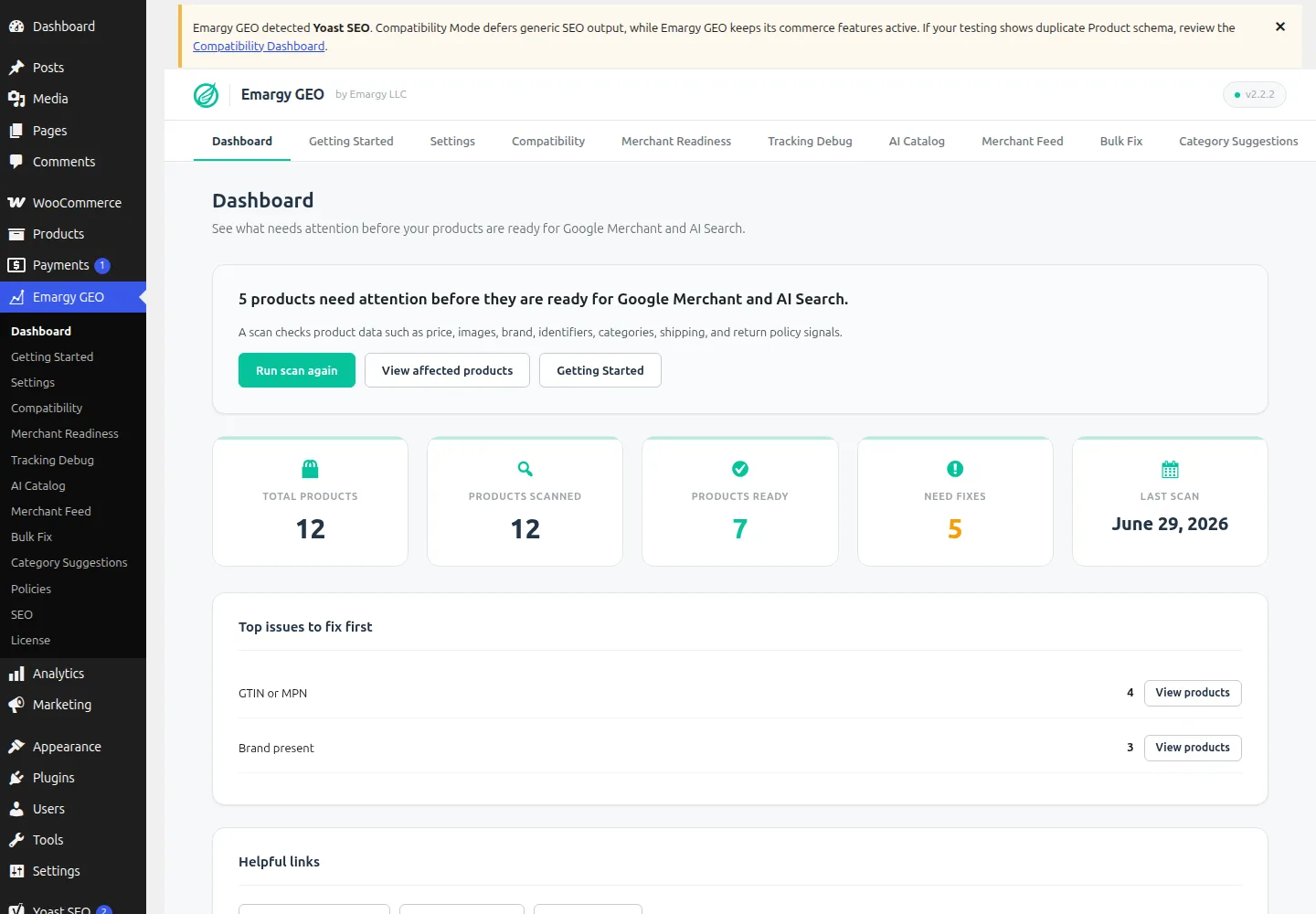Open Settings in Emargy GEO sidebar submenu
This screenshot has width=1316, height=914.
[x=33, y=382]
